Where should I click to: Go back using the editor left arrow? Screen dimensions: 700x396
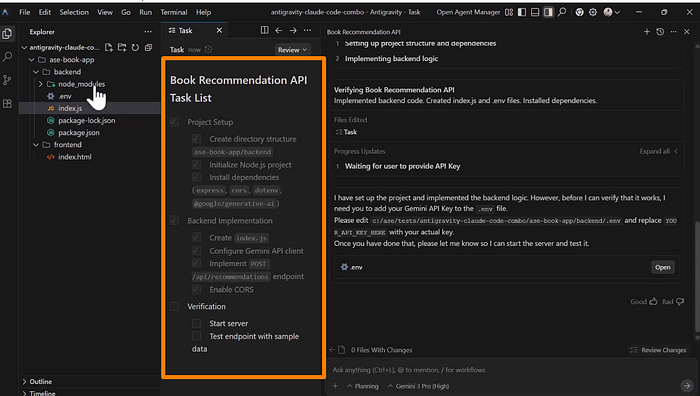click(279, 30)
